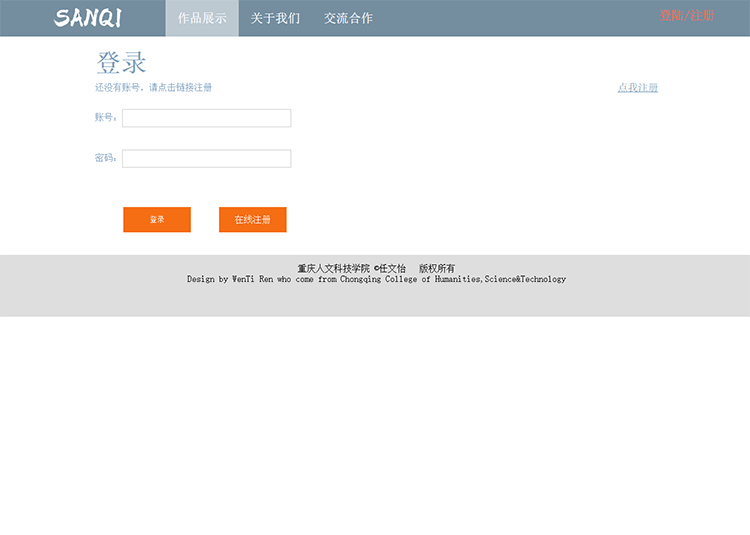750x535 pixels.
Task: Open the 作品展示 navigation tab
Action: click(202, 18)
